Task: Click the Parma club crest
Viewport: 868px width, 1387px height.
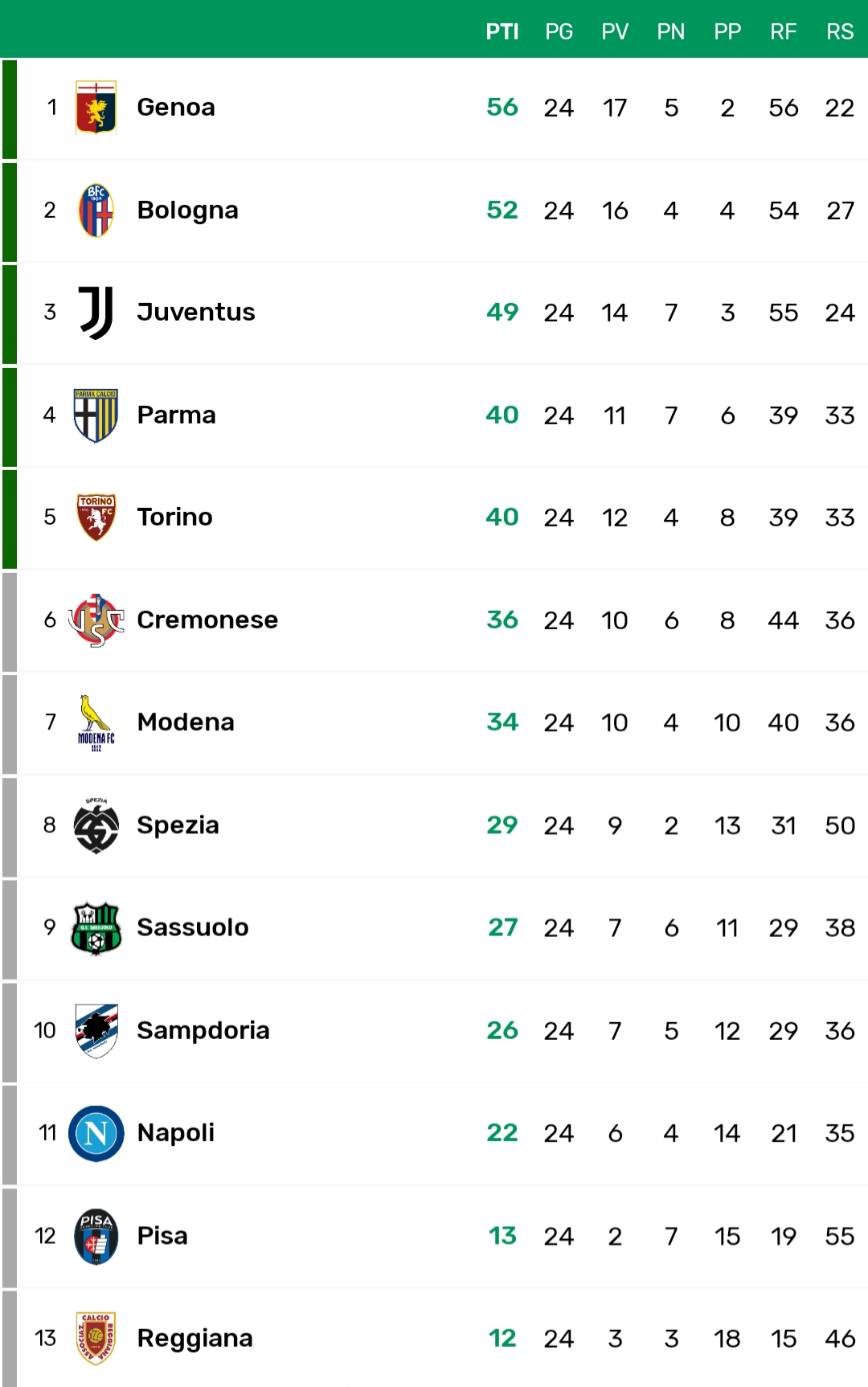Action: [96, 415]
